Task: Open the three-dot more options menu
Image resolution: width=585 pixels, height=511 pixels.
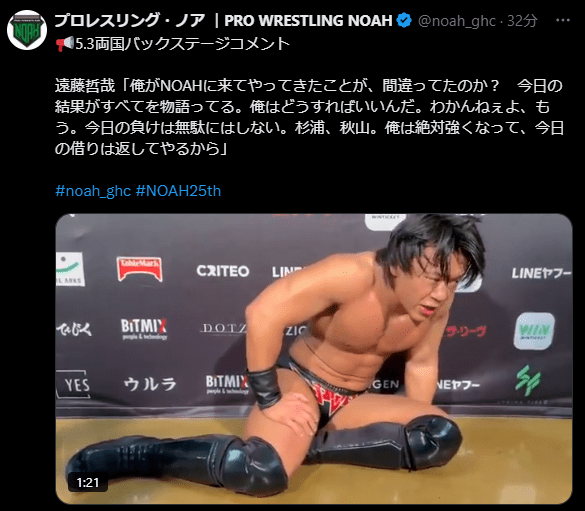Action: pos(563,21)
